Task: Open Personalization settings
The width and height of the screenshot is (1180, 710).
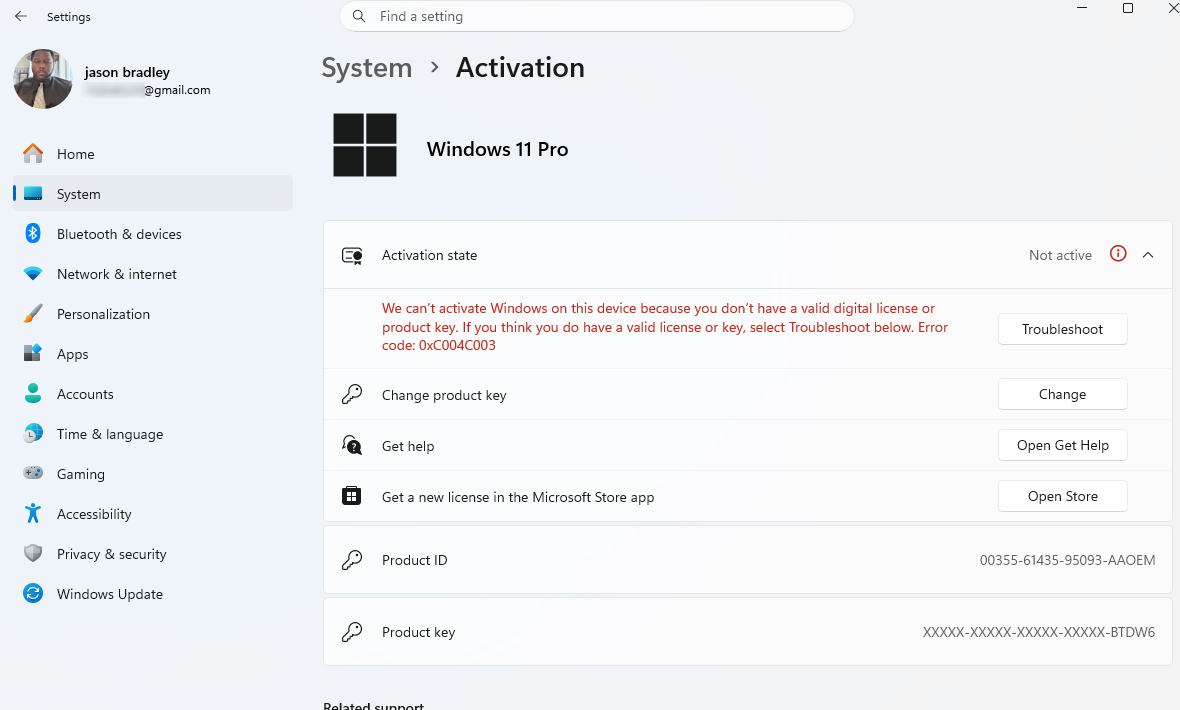Action: point(153,313)
